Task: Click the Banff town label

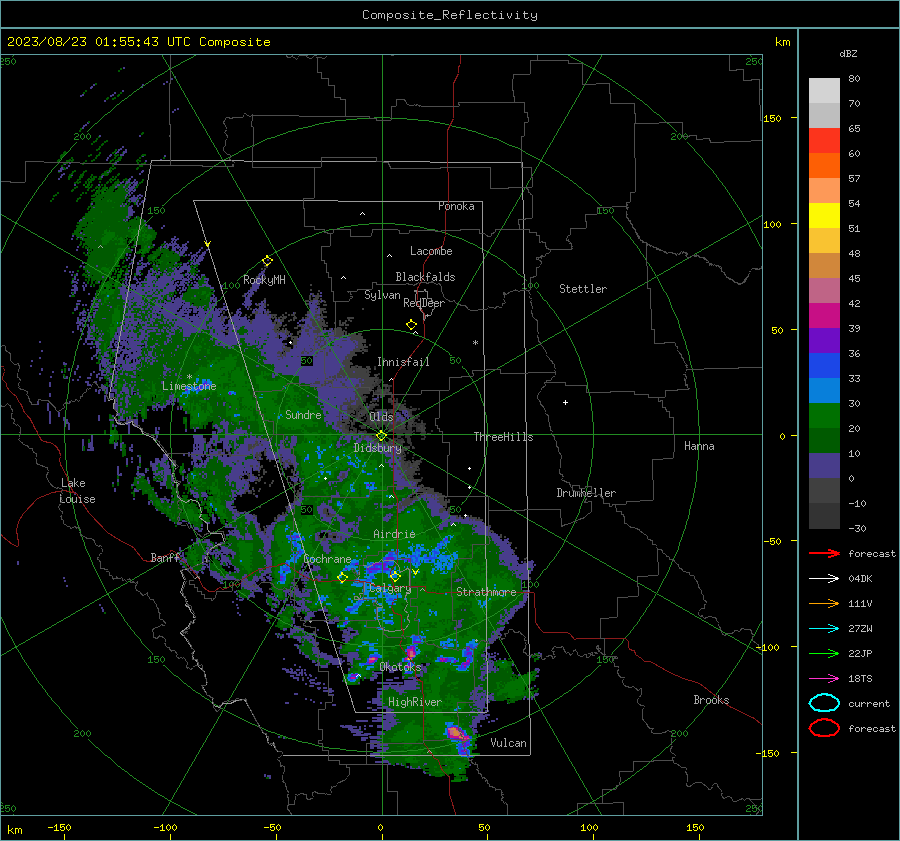Action: click(x=165, y=557)
